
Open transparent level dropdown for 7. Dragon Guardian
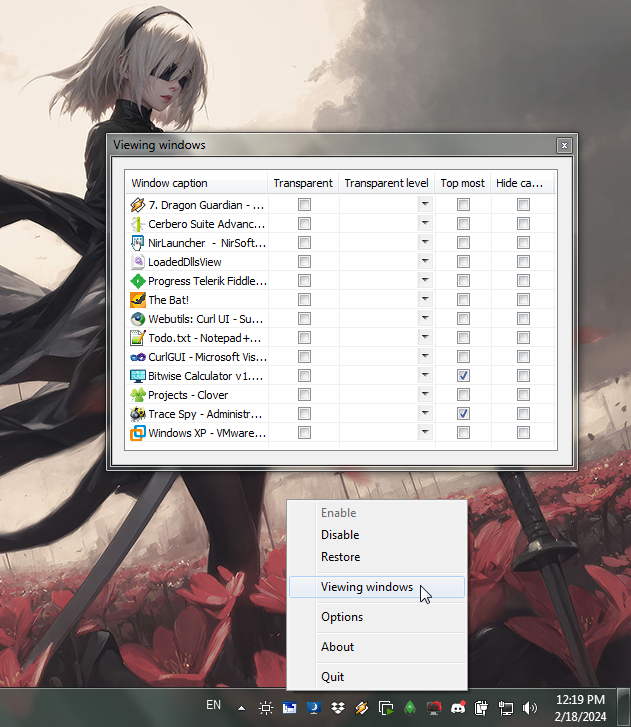pyautogui.click(x=425, y=205)
